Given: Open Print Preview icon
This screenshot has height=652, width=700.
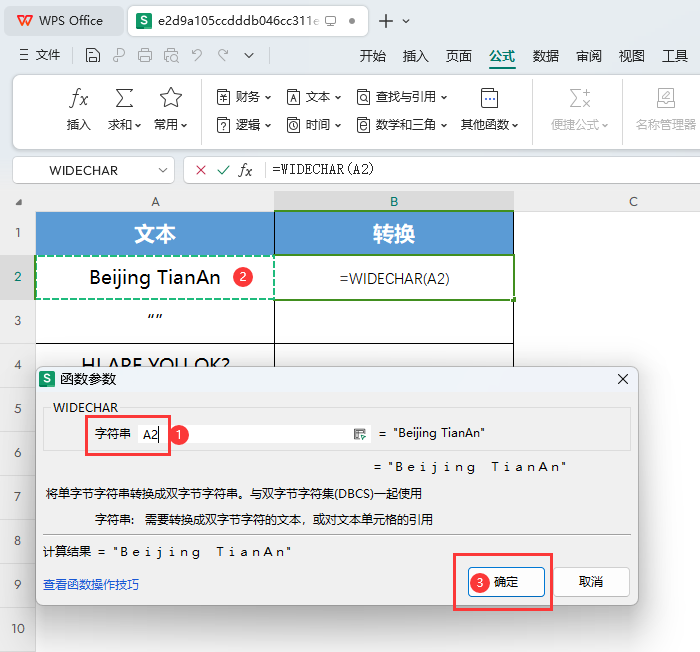Looking at the screenshot, I should (171, 55).
